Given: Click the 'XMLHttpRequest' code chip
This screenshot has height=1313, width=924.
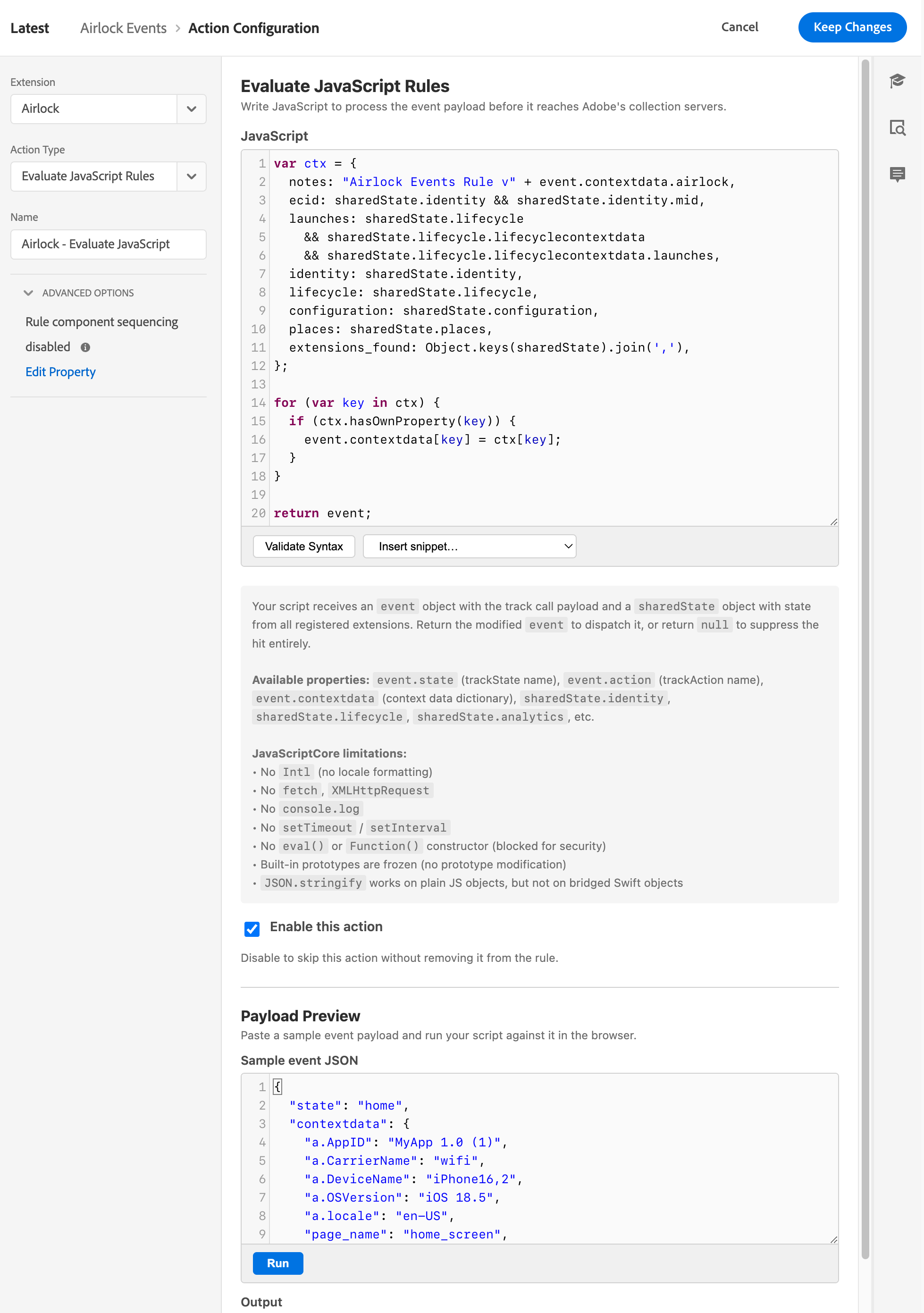Looking at the screenshot, I should click(x=380, y=791).
